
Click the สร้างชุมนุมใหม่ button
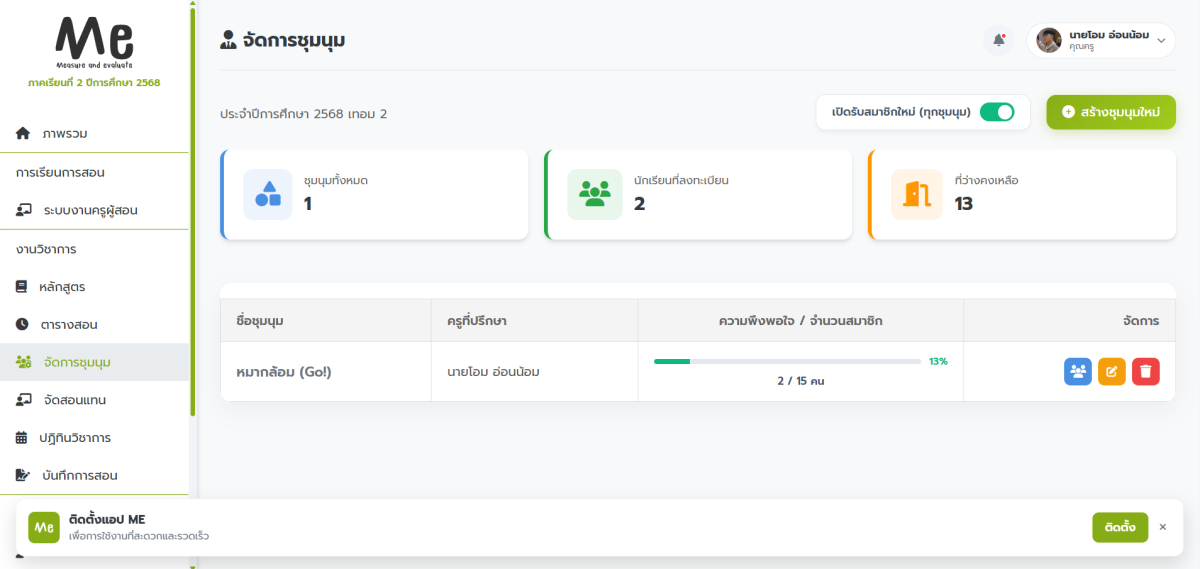[x=1111, y=113]
